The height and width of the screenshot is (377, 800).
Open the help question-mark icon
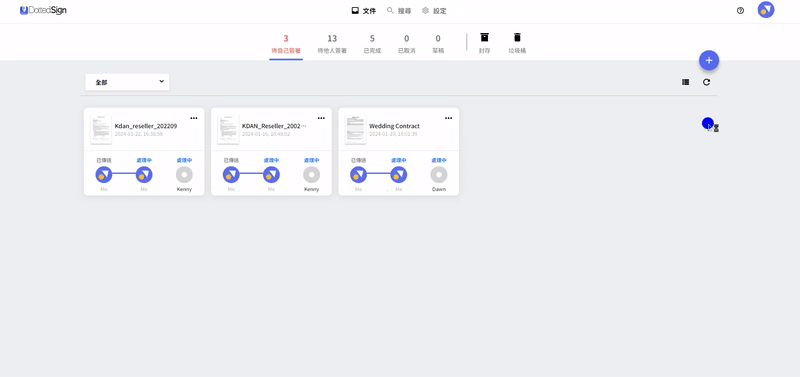click(x=740, y=10)
